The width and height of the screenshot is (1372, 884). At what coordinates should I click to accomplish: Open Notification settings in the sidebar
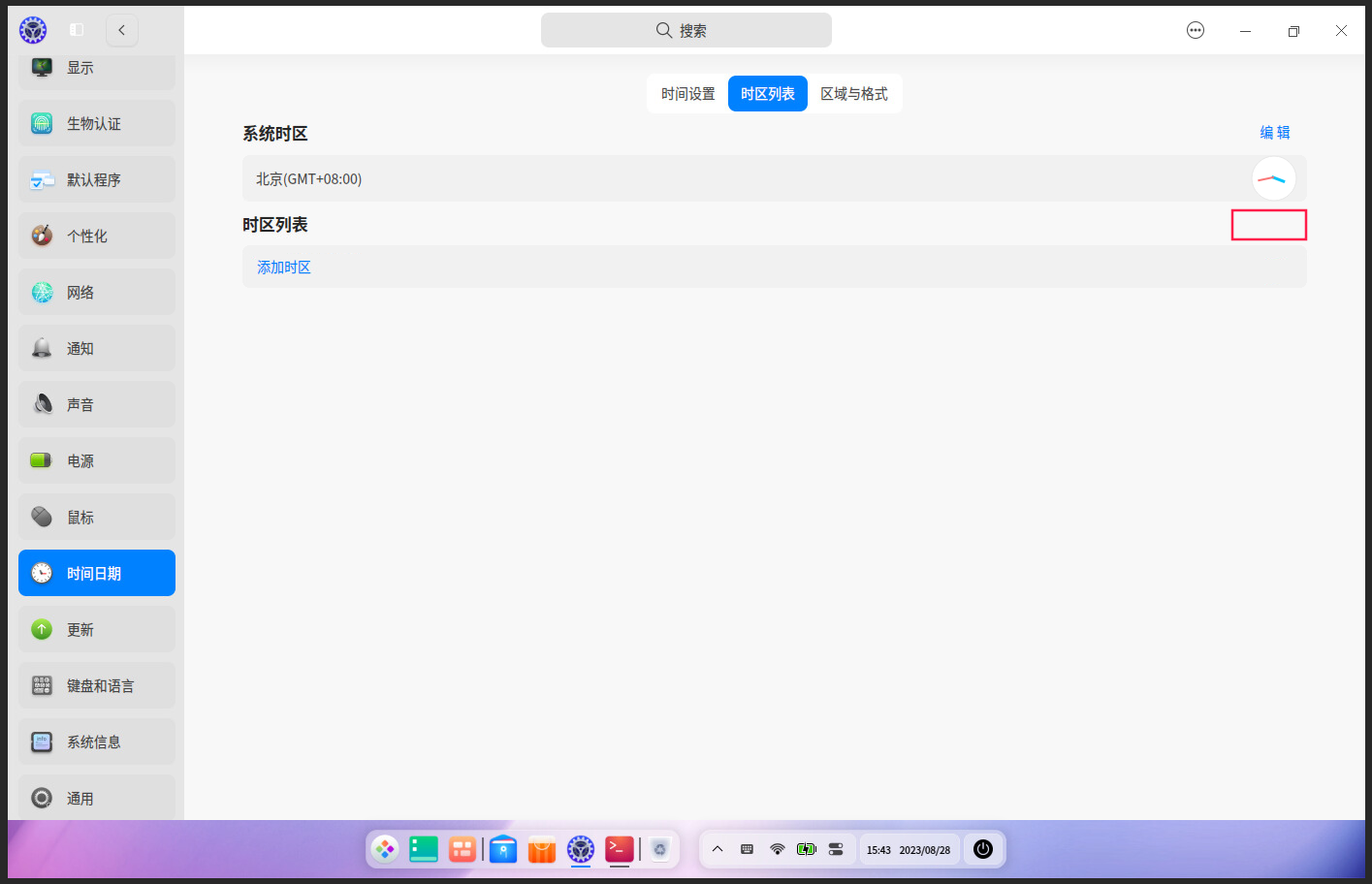coord(80,348)
